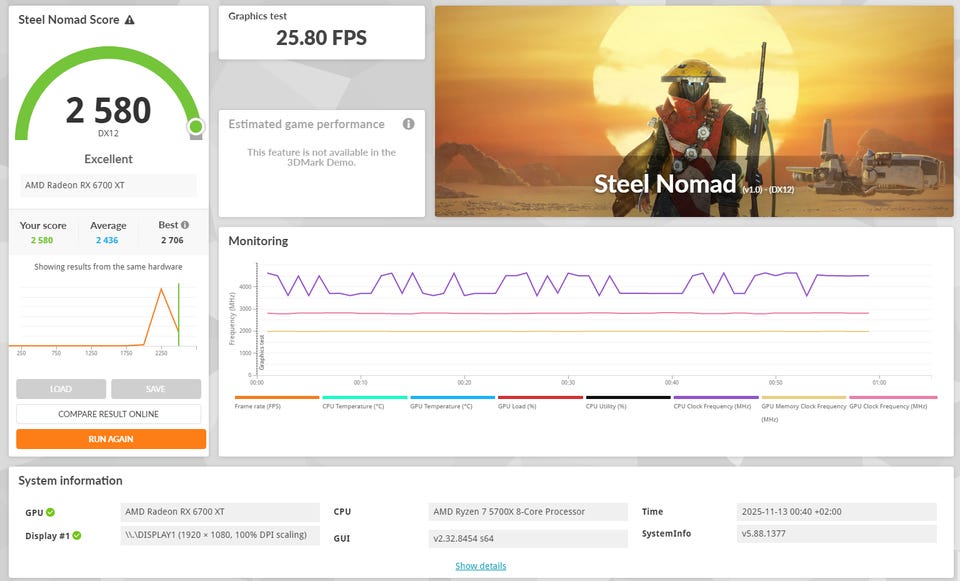
Task: Click the Time value 2025-11-13 00:40
Action: point(837,512)
